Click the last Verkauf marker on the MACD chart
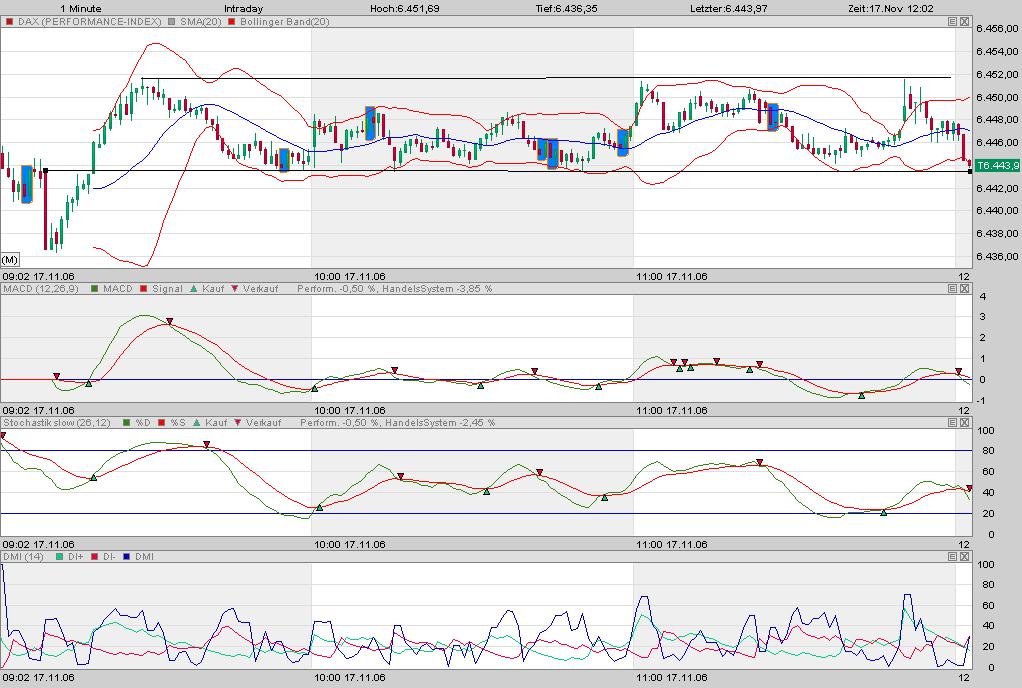This screenshot has width=1022, height=688. pyautogui.click(x=959, y=371)
